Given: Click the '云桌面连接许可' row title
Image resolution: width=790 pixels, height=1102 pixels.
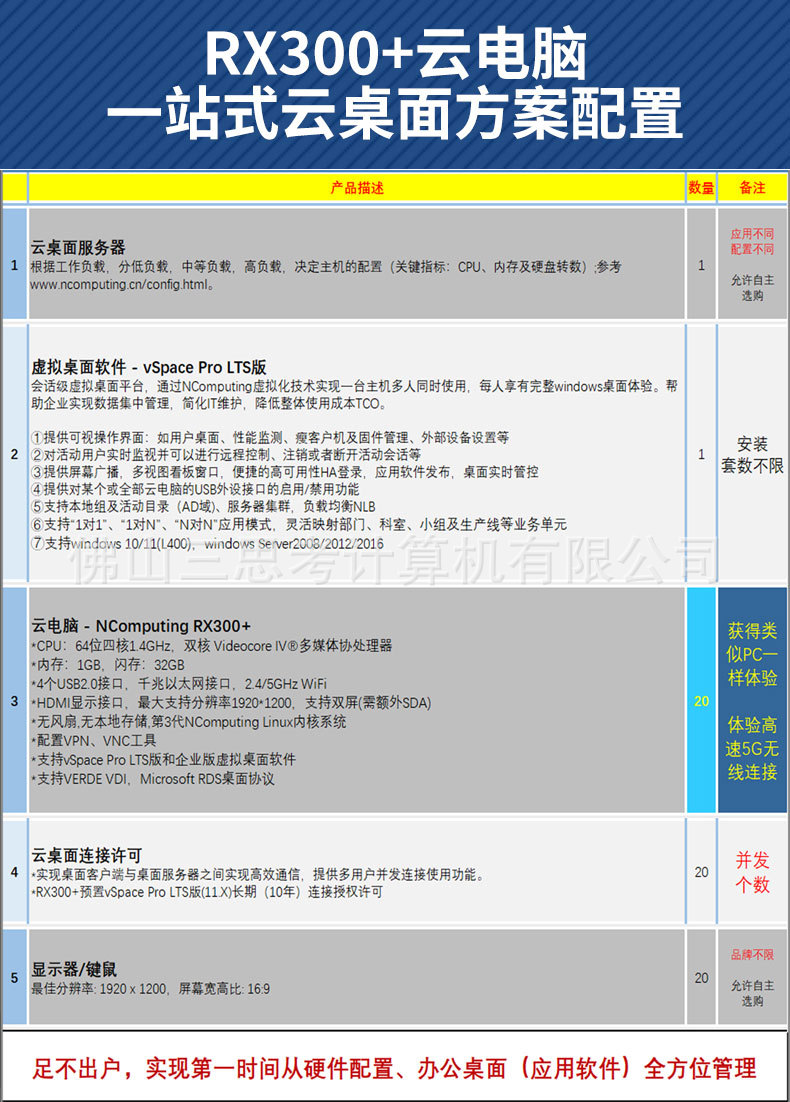Looking at the screenshot, I should 86,855.
